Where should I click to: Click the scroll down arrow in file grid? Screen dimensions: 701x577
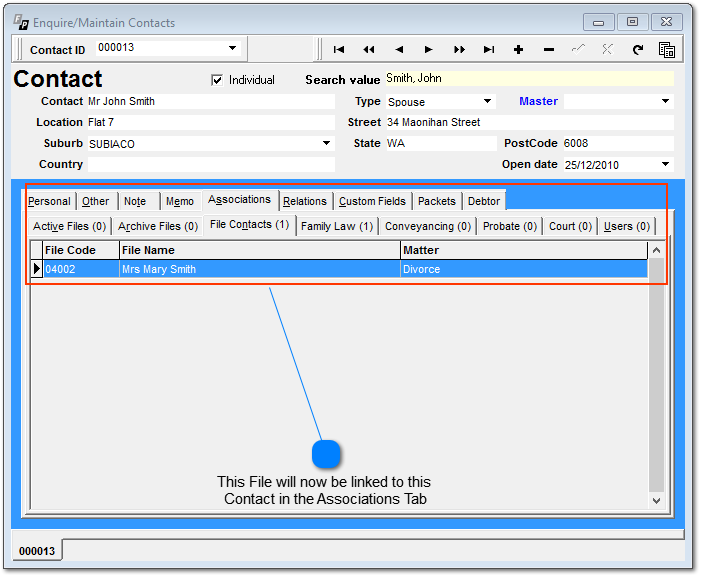pyautogui.click(x=656, y=500)
